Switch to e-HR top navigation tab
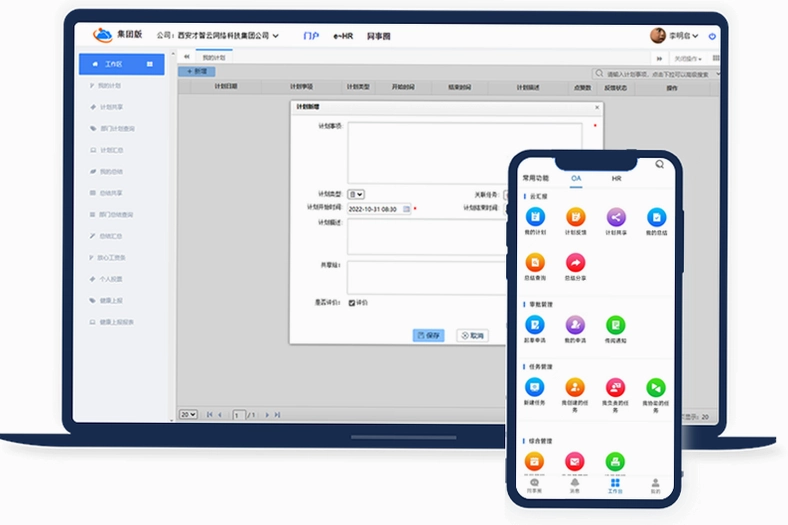The image size is (788, 525). pos(343,36)
